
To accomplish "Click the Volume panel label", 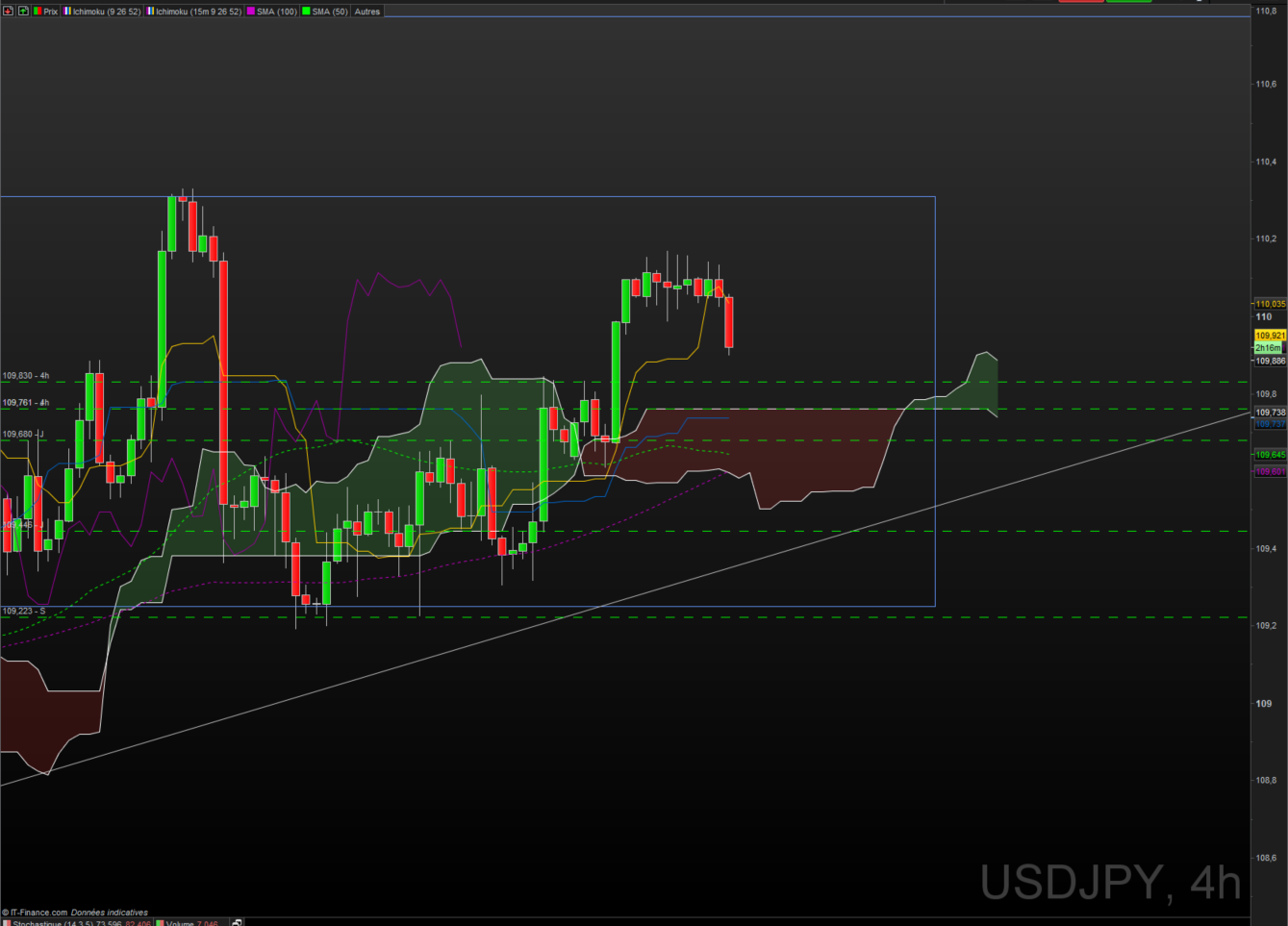I will pyautogui.click(x=188, y=922).
